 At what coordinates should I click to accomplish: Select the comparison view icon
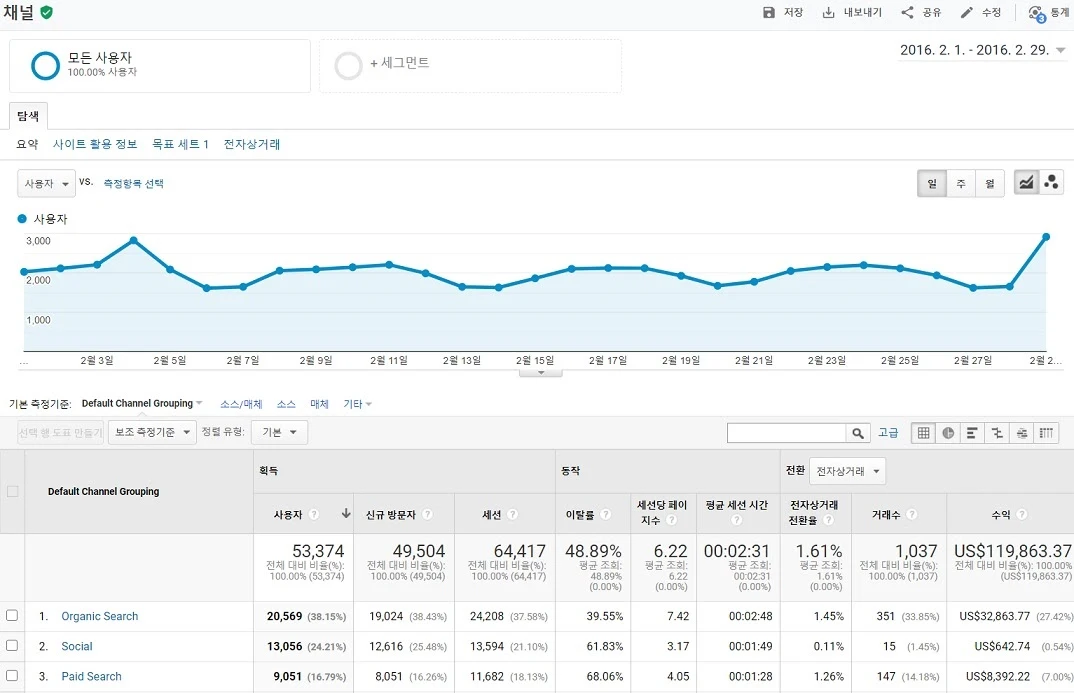tap(997, 433)
